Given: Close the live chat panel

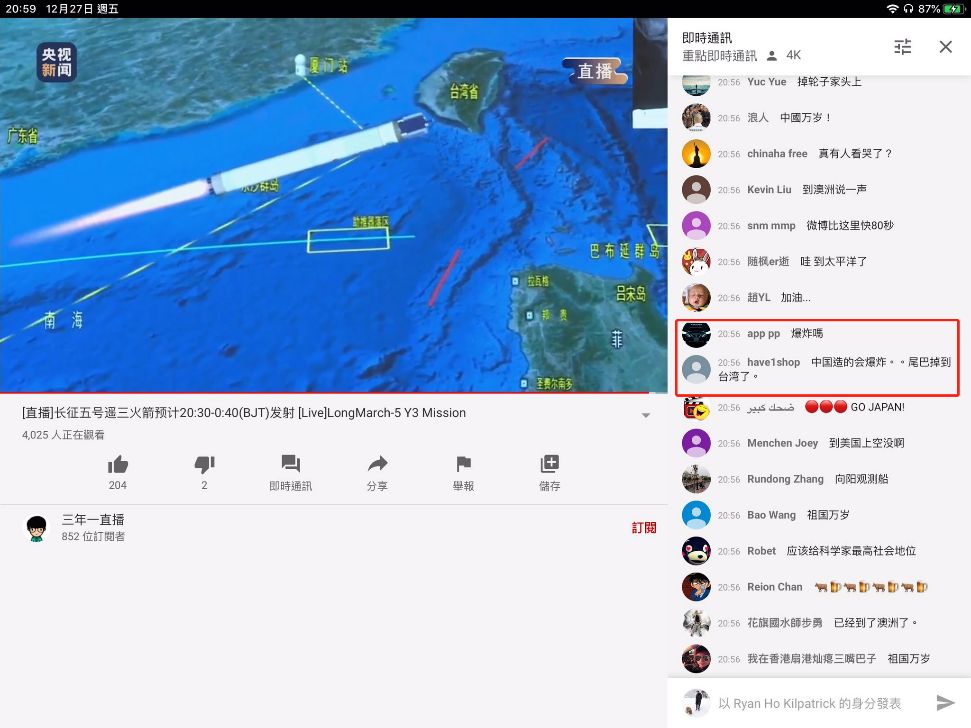Looking at the screenshot, I should point(946,46).
